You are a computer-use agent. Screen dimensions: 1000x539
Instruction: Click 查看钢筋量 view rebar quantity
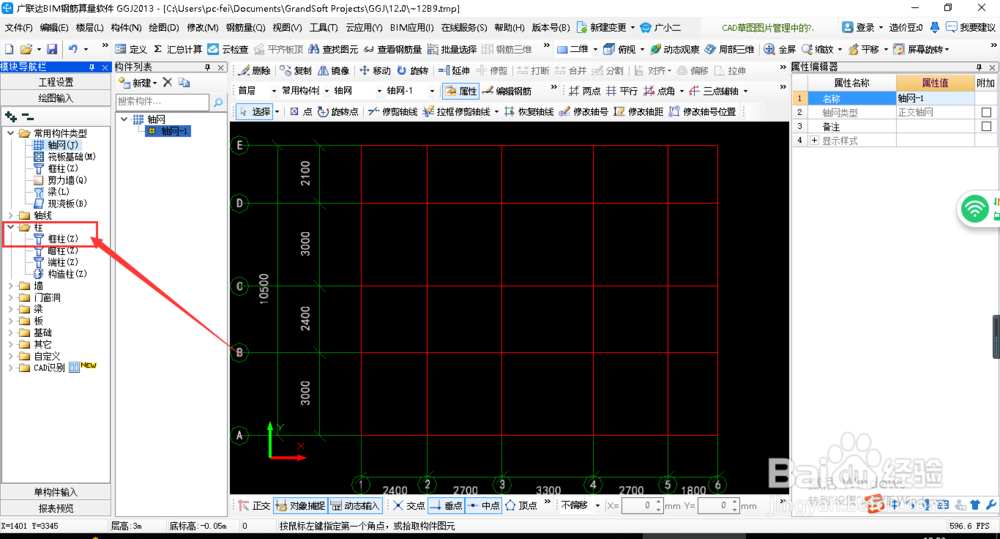coord(392,49)
